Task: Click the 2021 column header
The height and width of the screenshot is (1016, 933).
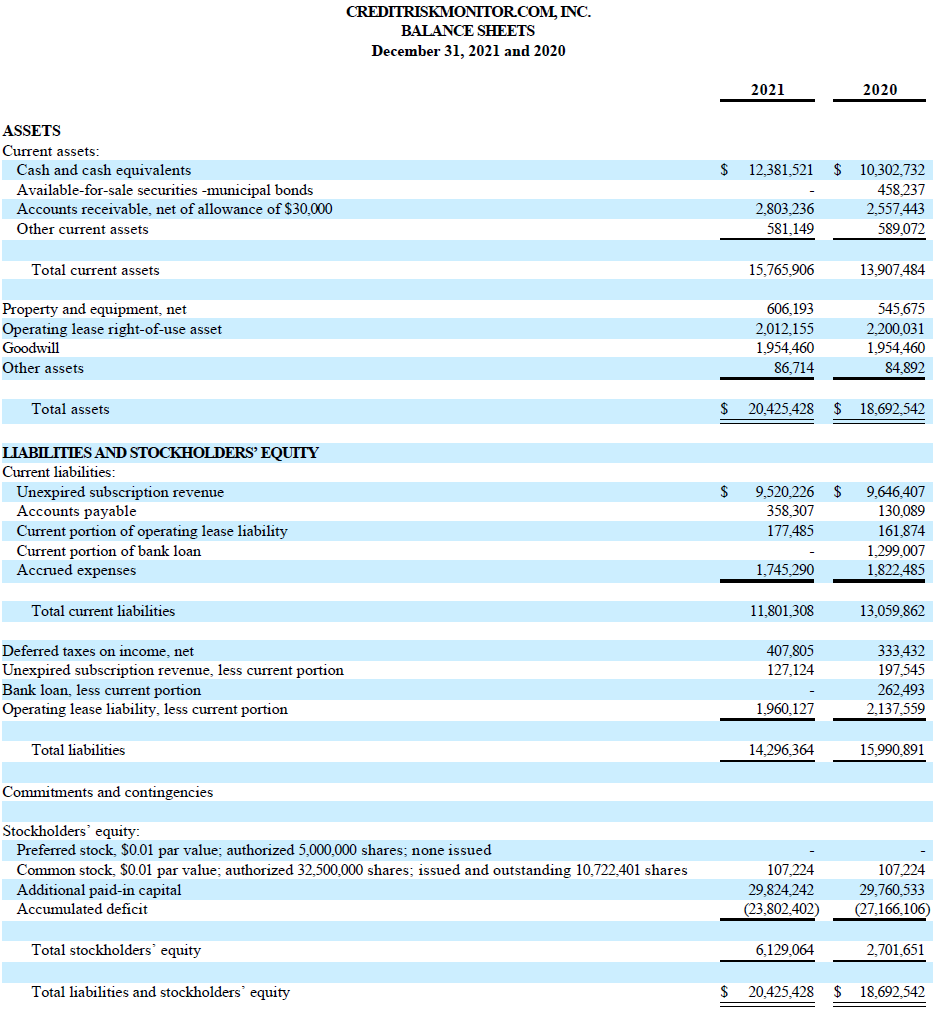Action: [767, 90]
